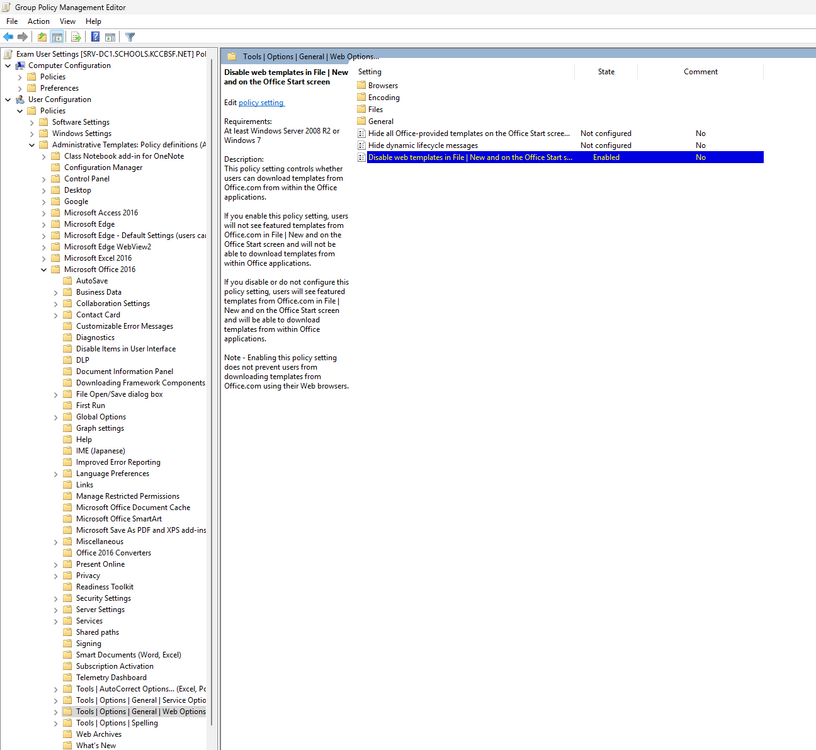Click the Encoding folder icon
816x750 pixels.
click(x=362, y=97)
